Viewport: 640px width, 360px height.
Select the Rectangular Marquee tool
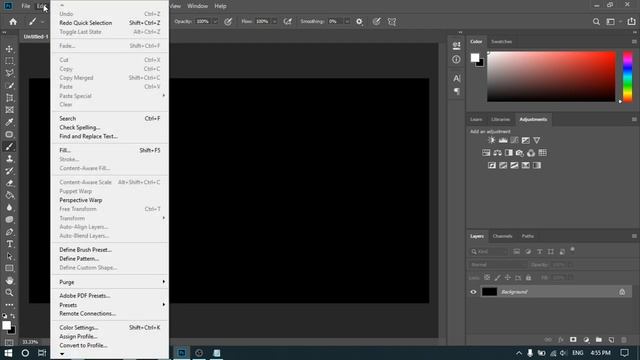point(9,61)
